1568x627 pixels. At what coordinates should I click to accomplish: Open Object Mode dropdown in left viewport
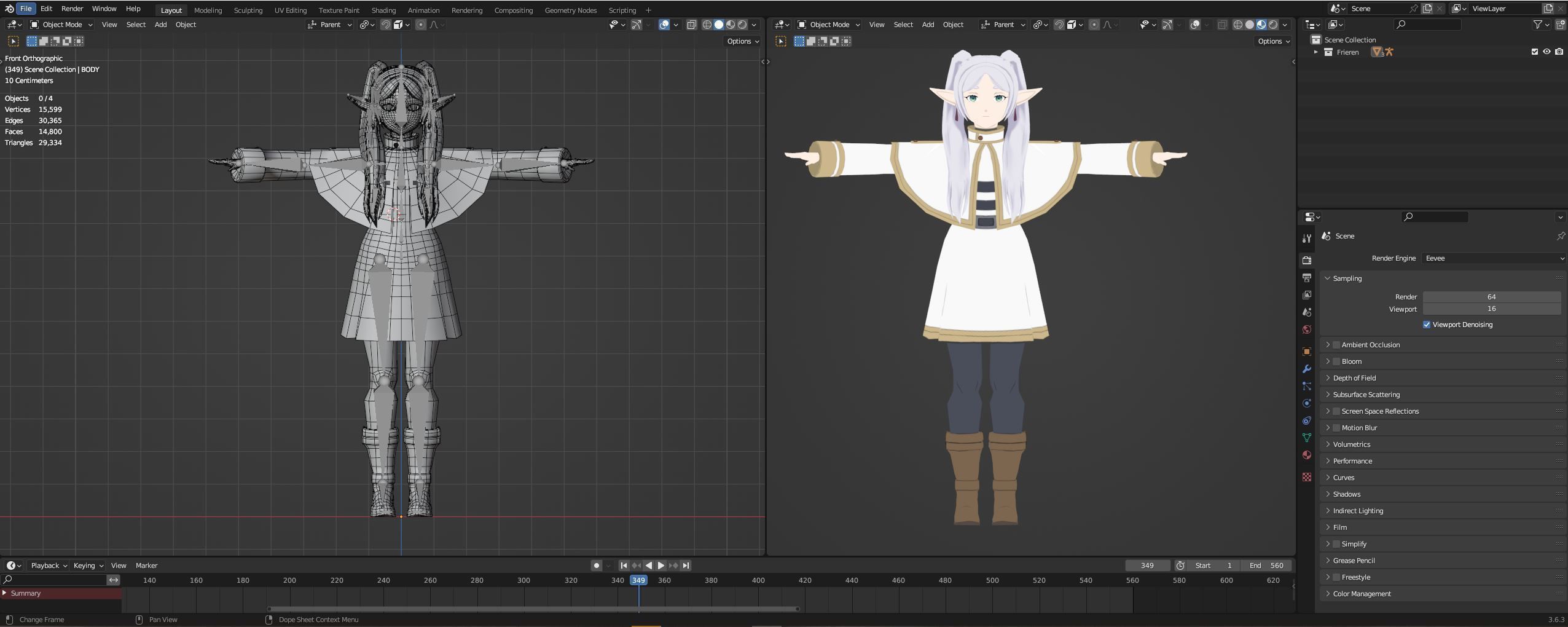[61, 25]
